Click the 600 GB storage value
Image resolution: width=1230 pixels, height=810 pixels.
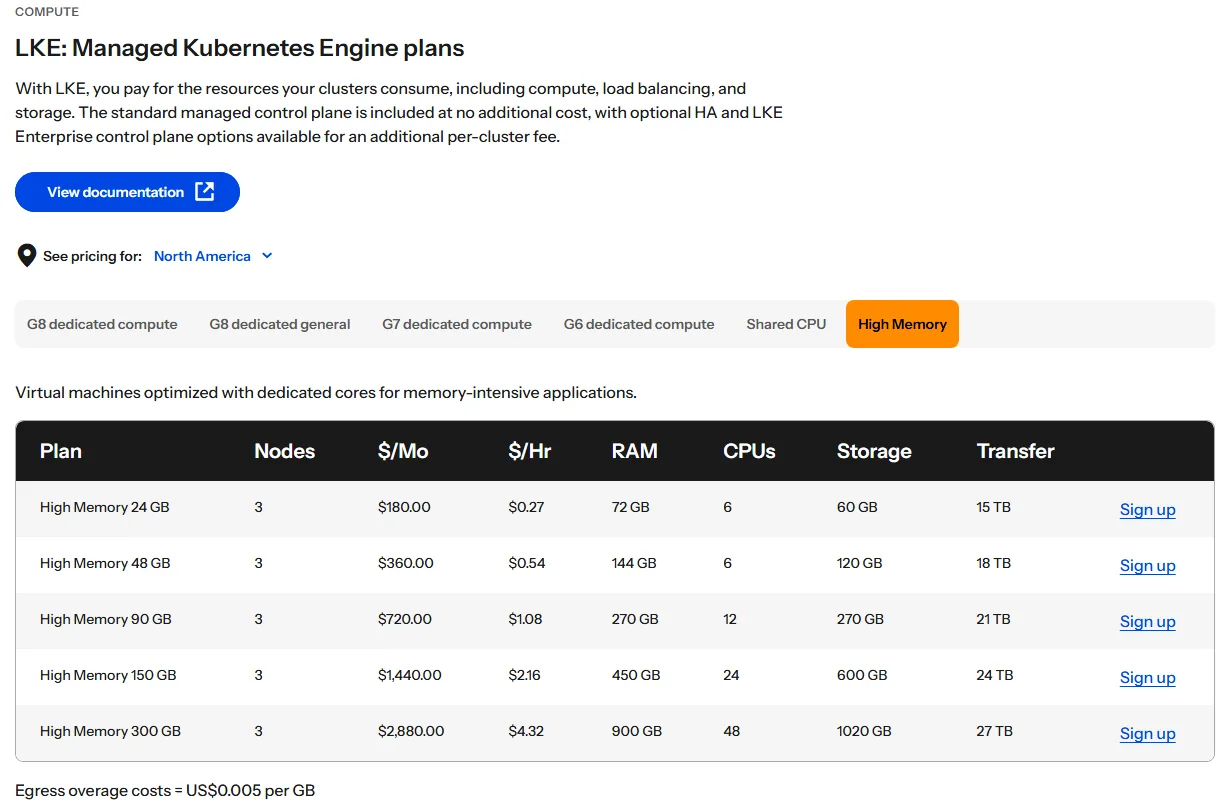862,675
